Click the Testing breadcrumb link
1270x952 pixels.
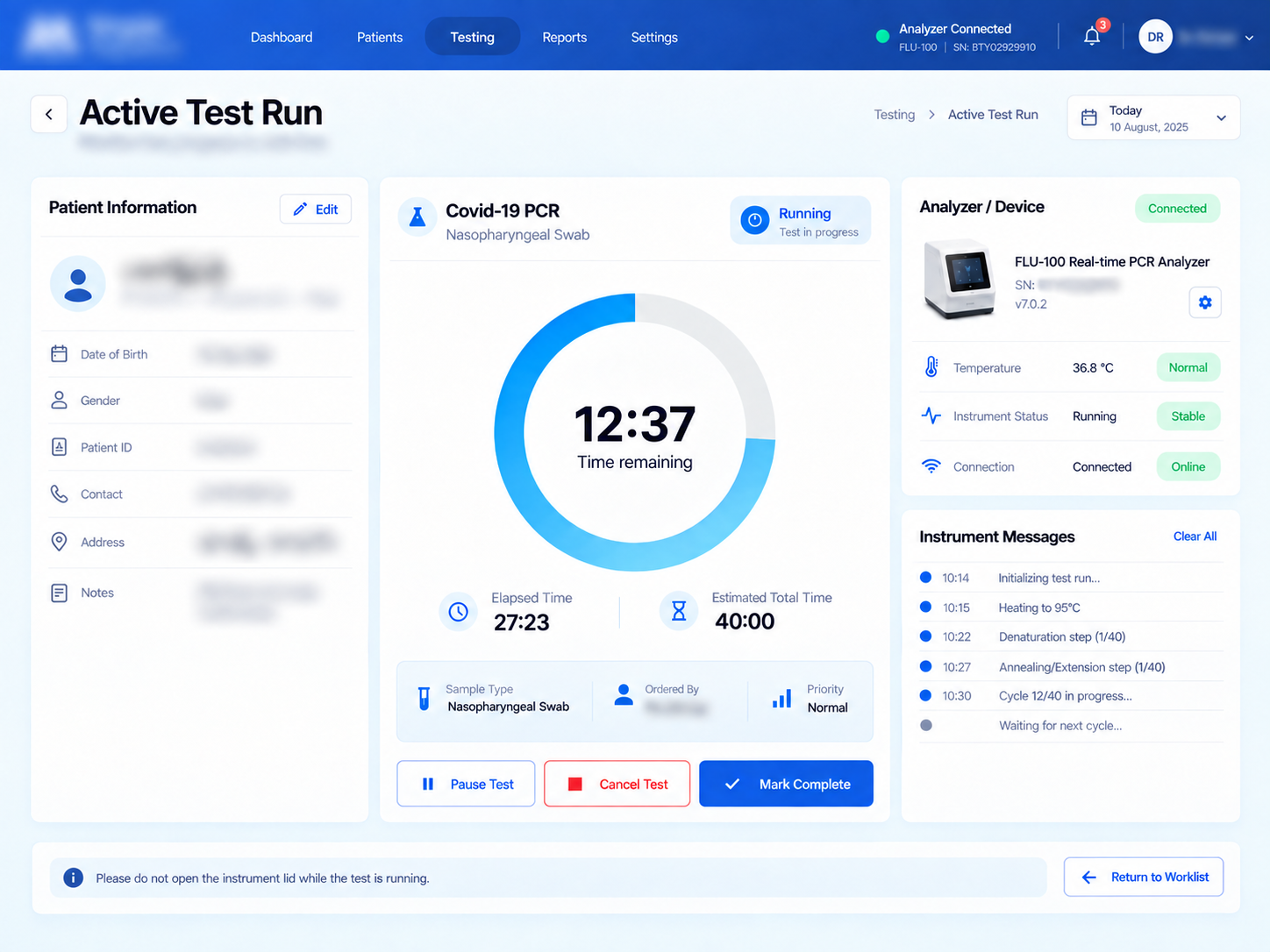[895, 115]
